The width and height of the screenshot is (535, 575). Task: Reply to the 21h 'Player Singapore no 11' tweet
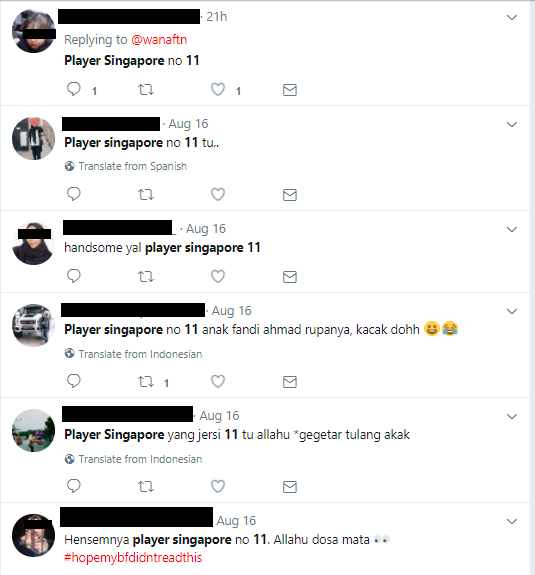click(74, 89)
